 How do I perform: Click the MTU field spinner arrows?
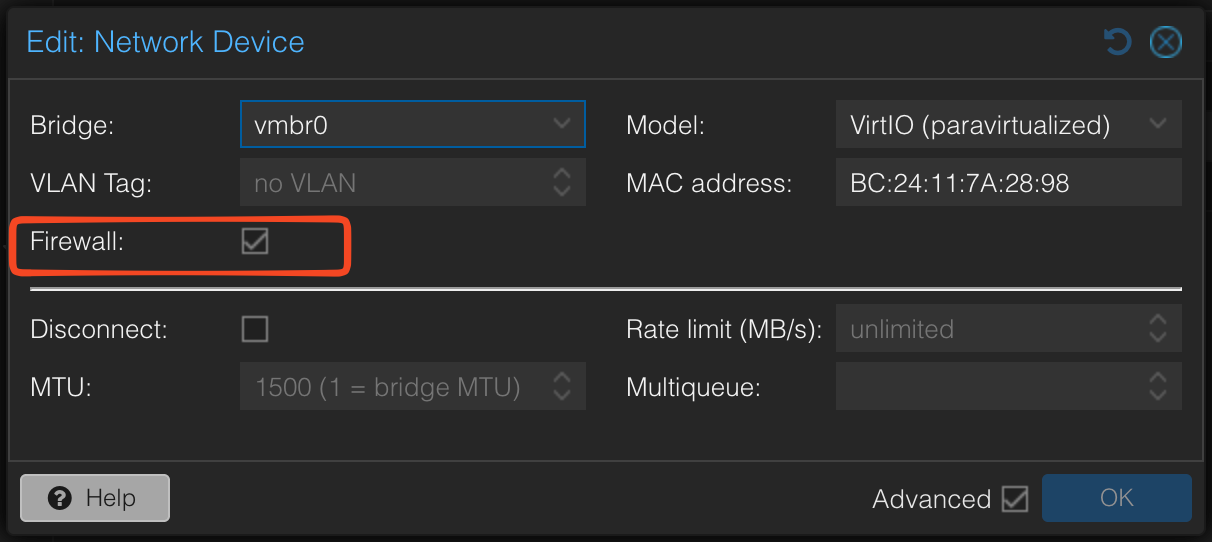click(x=562, y=387)
